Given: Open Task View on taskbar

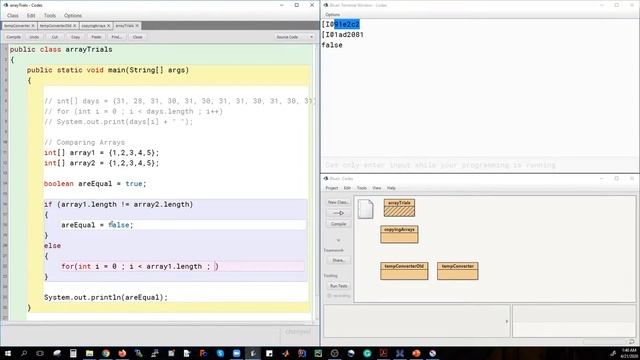Looking at the screenshot, I should (40, 353).
